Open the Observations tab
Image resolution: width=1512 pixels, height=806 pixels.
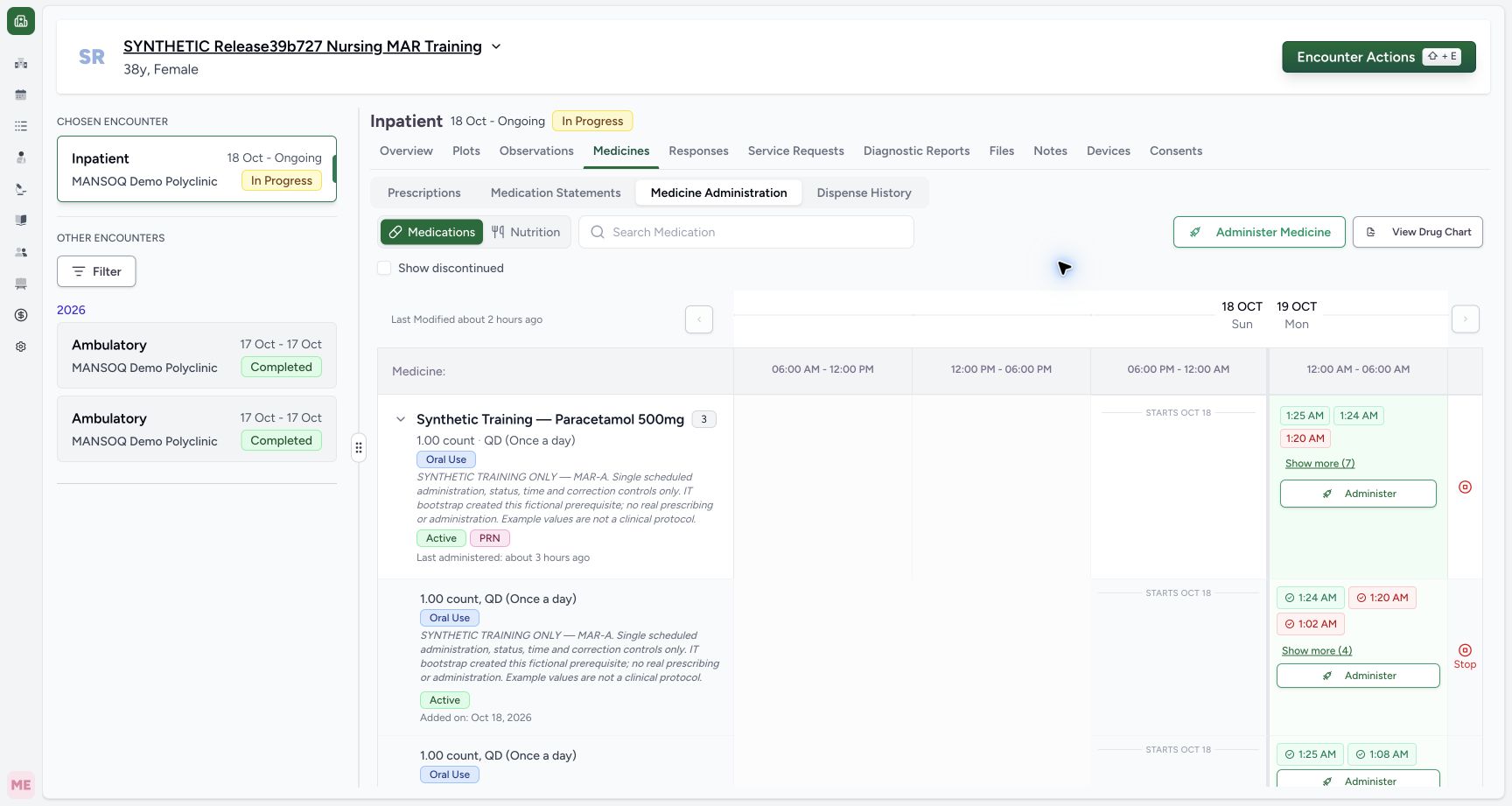536,151
